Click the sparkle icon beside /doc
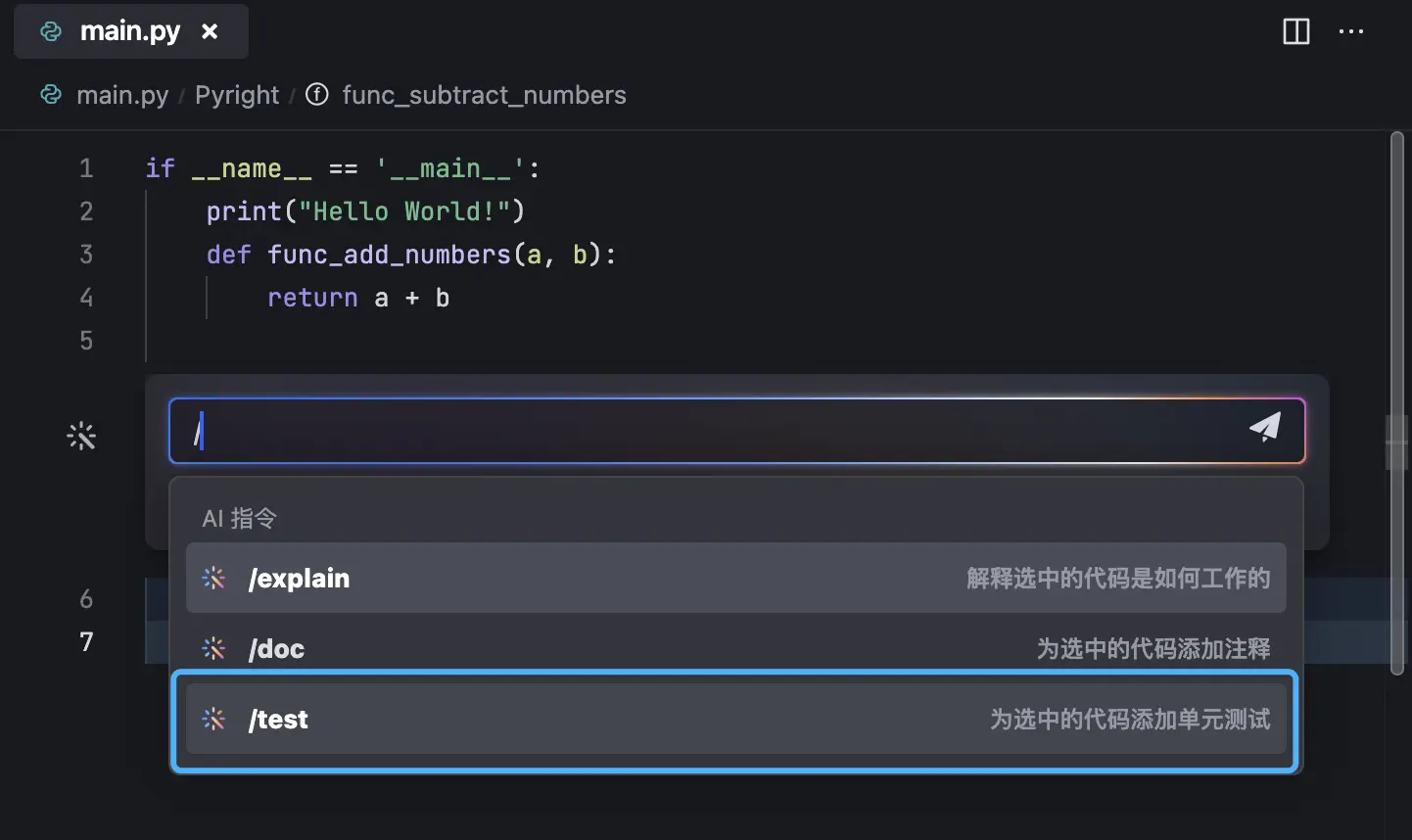 (x=213, y=648)
